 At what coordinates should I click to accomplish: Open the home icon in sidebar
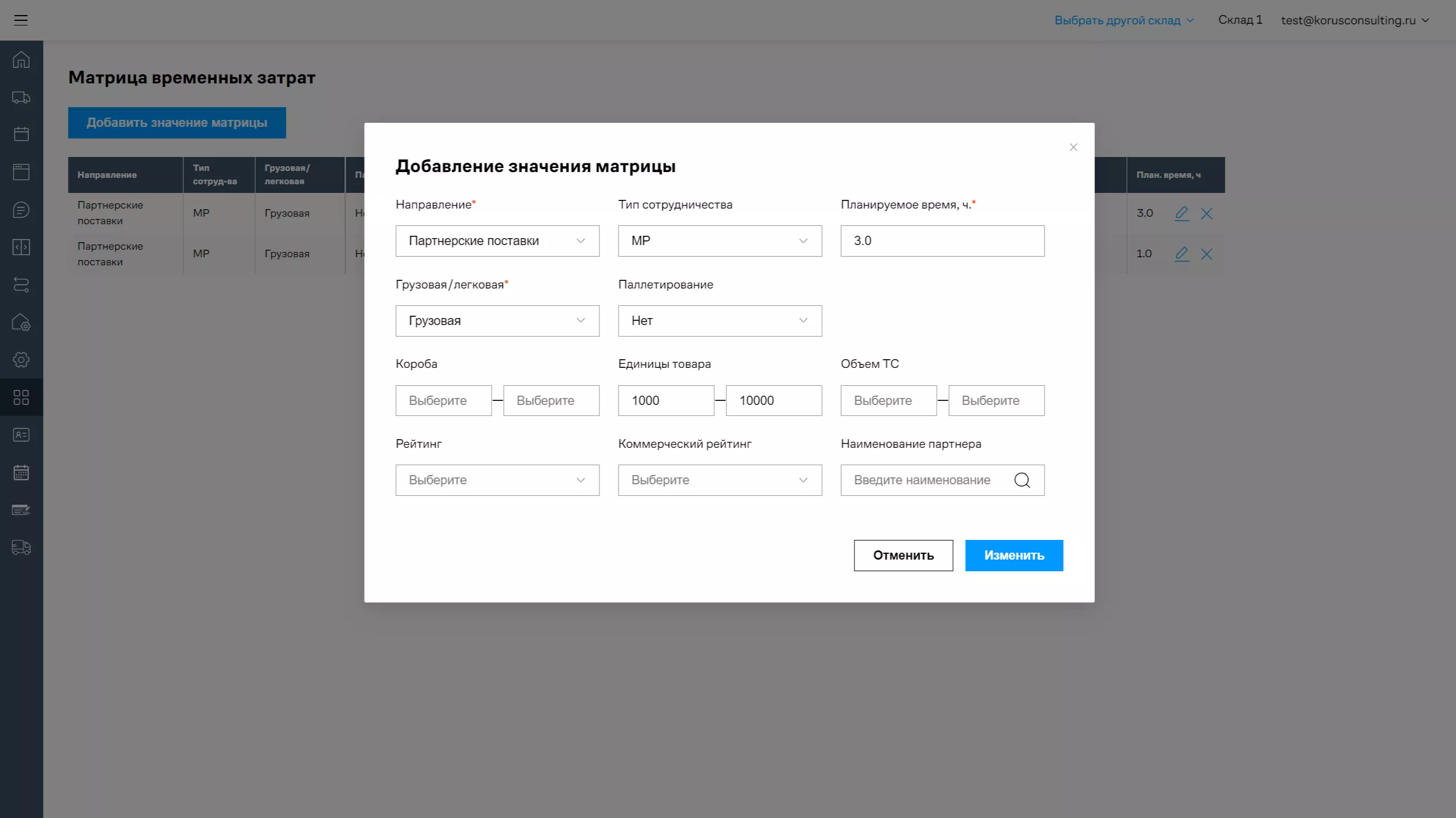tap(21, 60)
